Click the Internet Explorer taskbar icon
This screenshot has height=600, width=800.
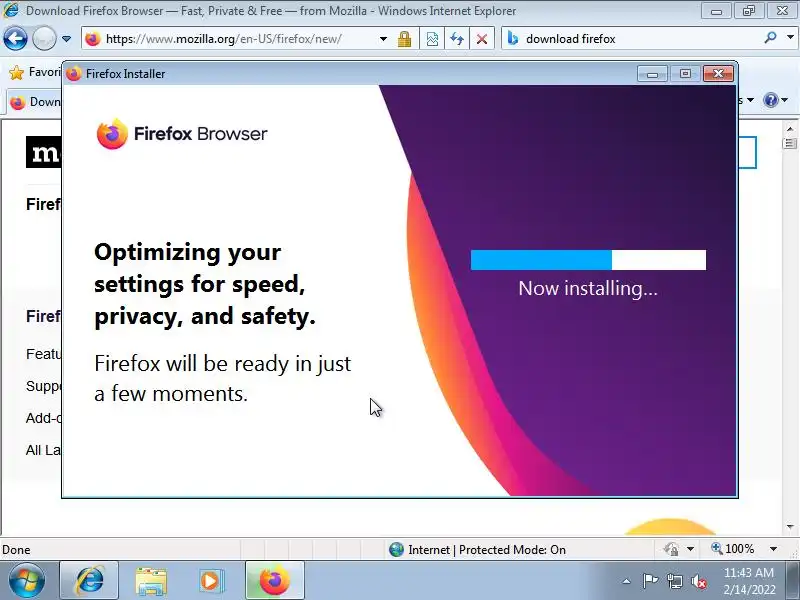(x=89, y=581)
